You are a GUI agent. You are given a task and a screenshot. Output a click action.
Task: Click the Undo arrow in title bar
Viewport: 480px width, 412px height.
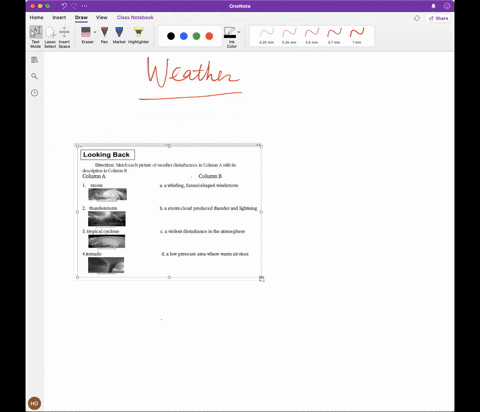pyautogui.click(x=64, y=6)
